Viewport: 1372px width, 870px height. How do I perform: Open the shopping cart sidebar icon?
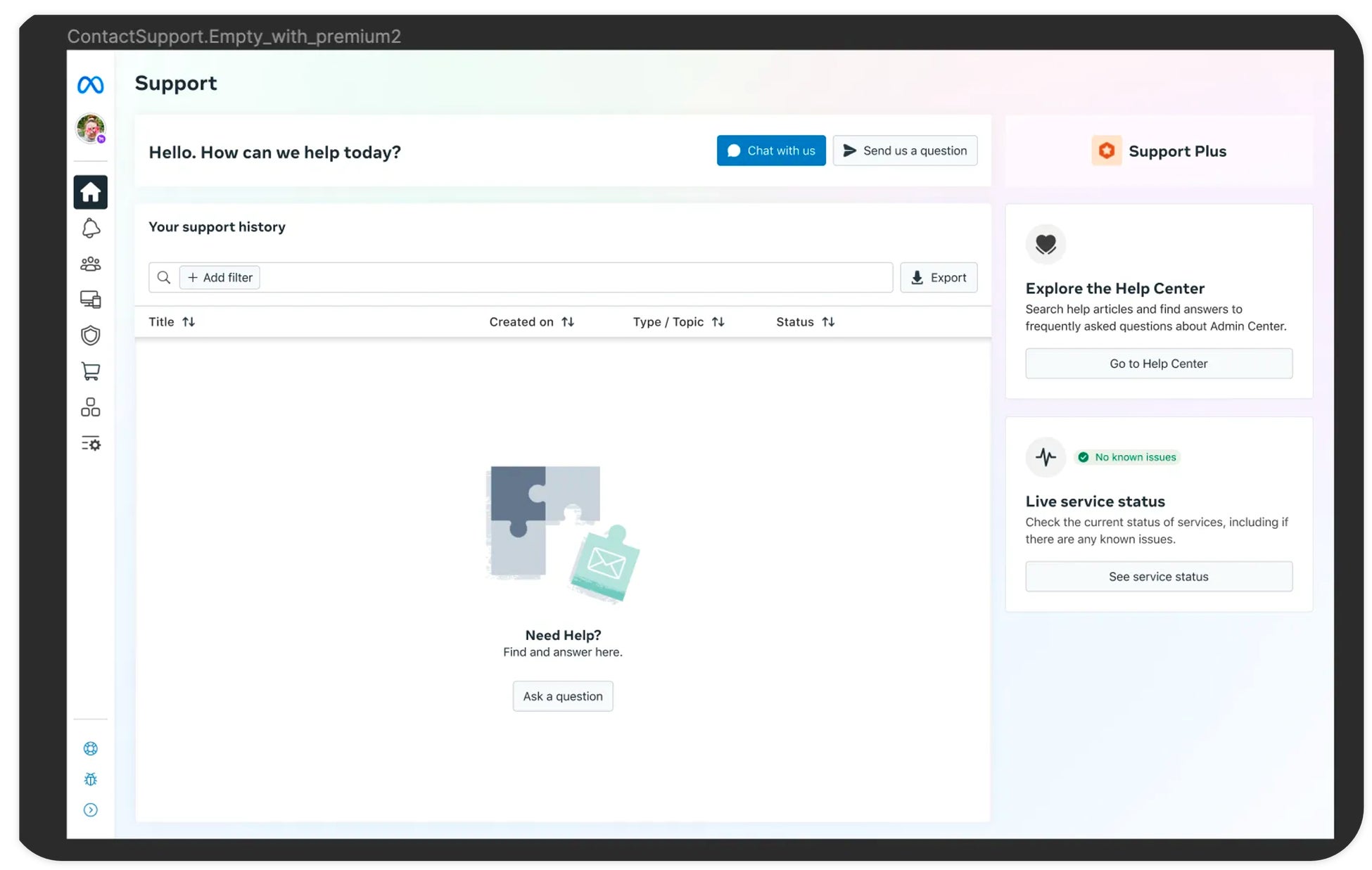point(90,371)
